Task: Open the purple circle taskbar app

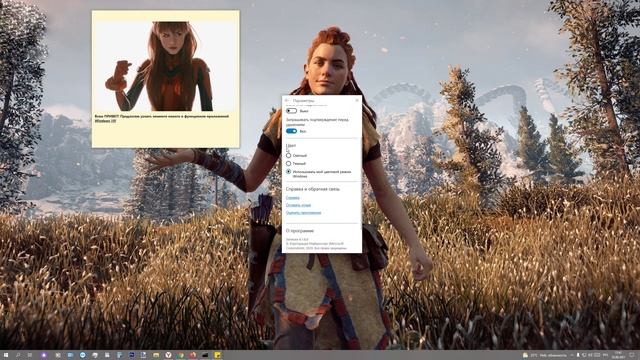Action: (44, 356)
